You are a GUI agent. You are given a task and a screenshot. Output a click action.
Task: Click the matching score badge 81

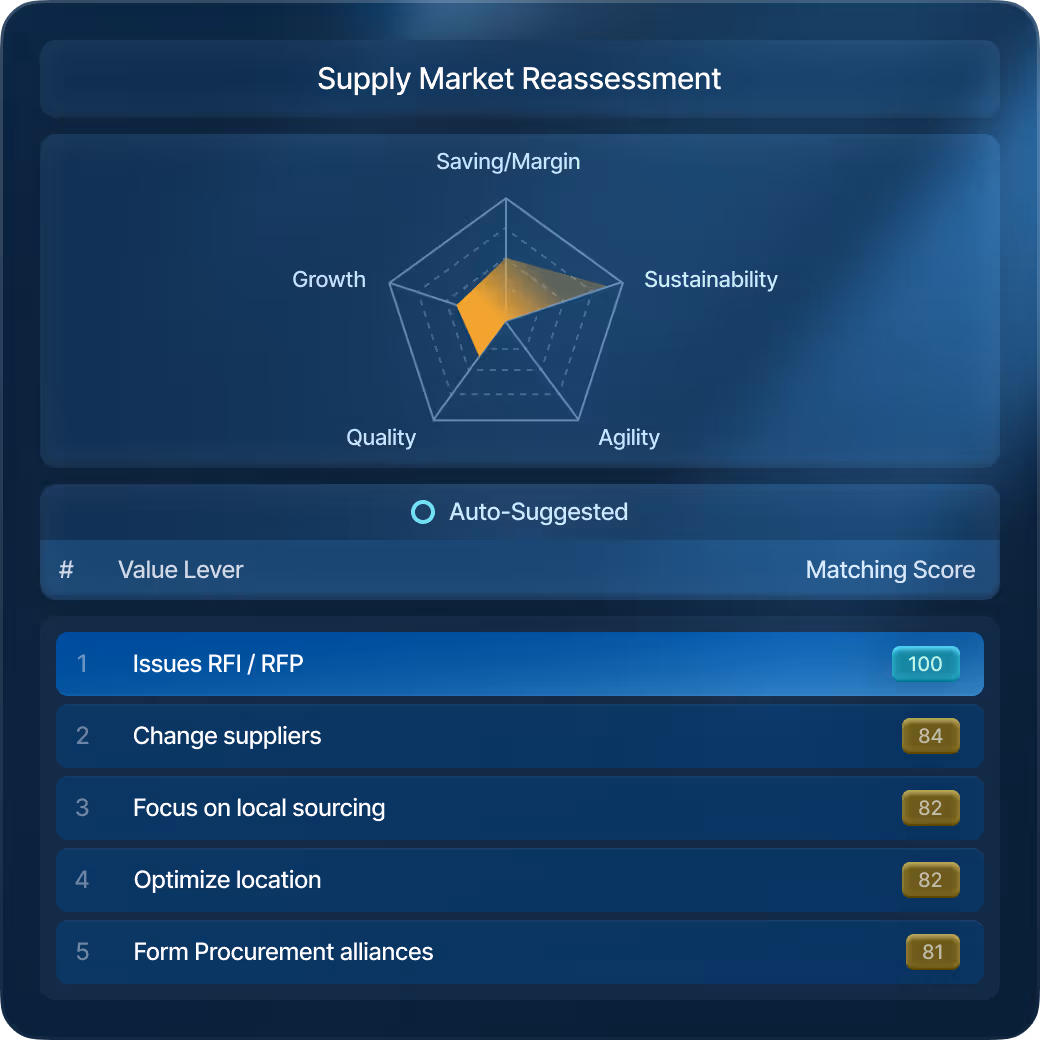tap(933, 952)
